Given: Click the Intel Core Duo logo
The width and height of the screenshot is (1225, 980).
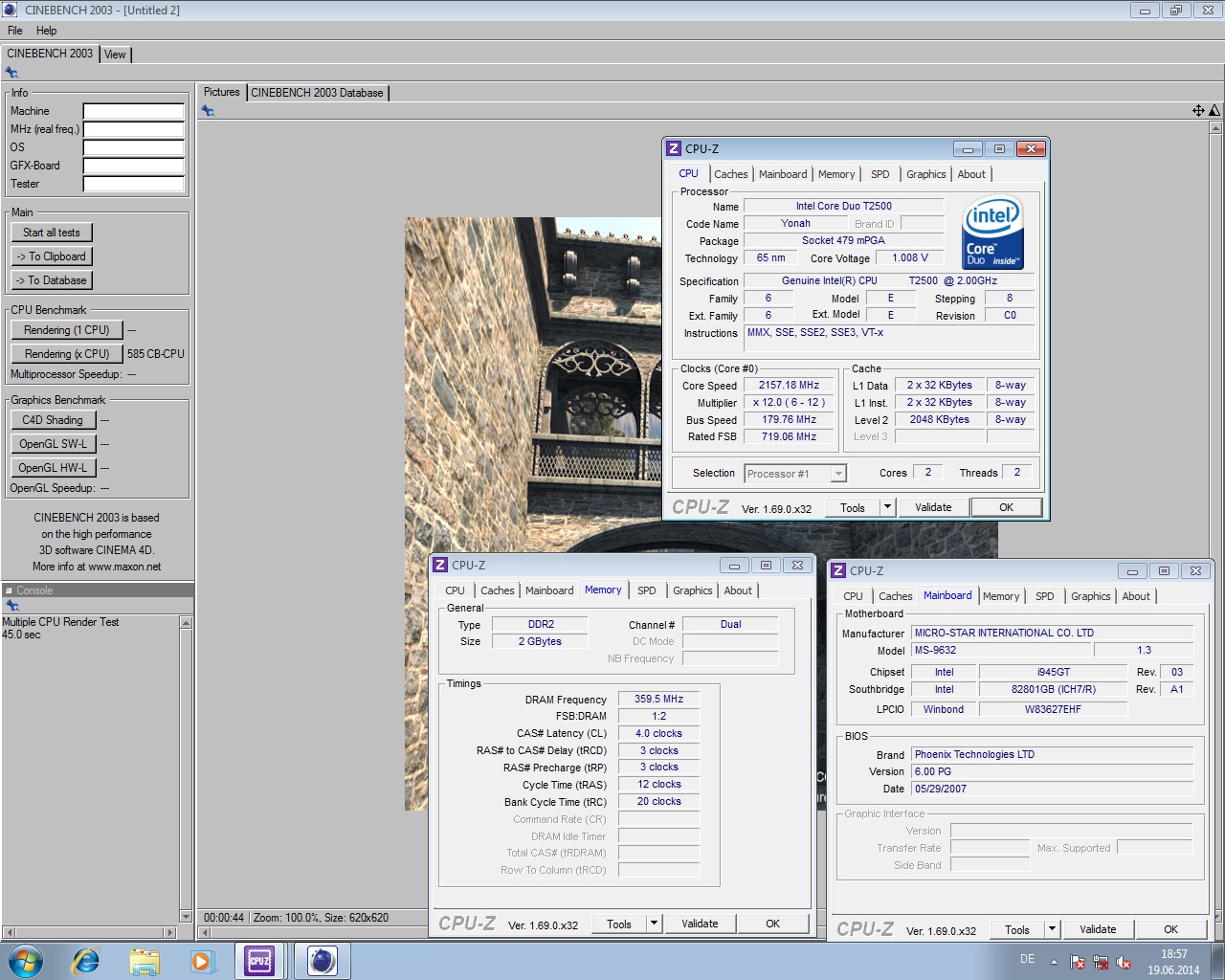Looking at the screenshot, I should point(993,233).
